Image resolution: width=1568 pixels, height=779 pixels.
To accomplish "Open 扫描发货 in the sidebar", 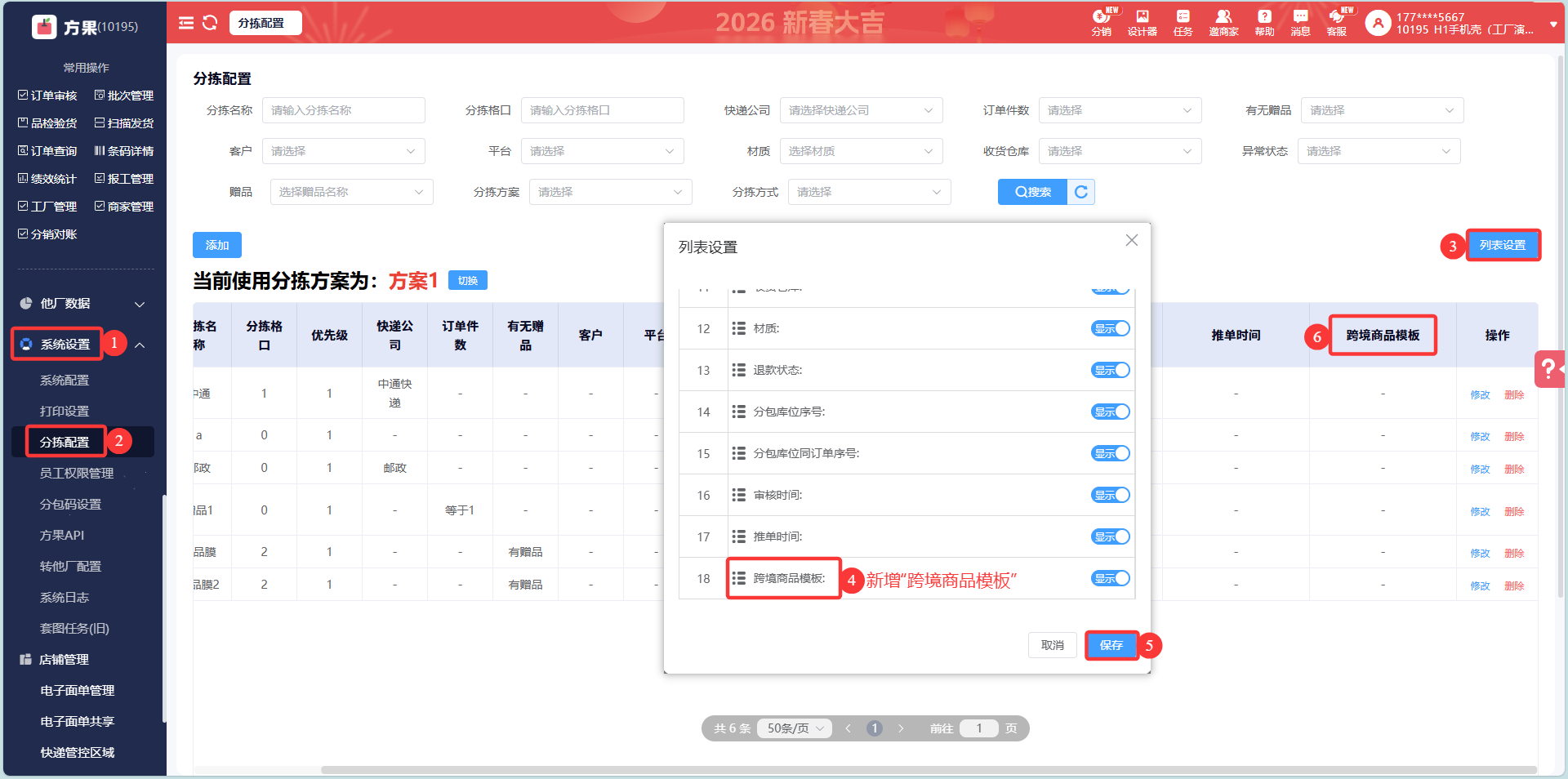I will 124,123.
